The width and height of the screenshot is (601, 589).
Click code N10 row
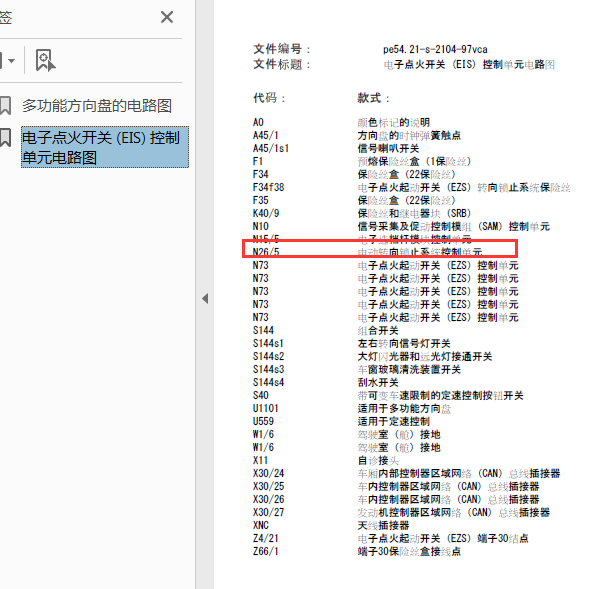pos(401,226)
